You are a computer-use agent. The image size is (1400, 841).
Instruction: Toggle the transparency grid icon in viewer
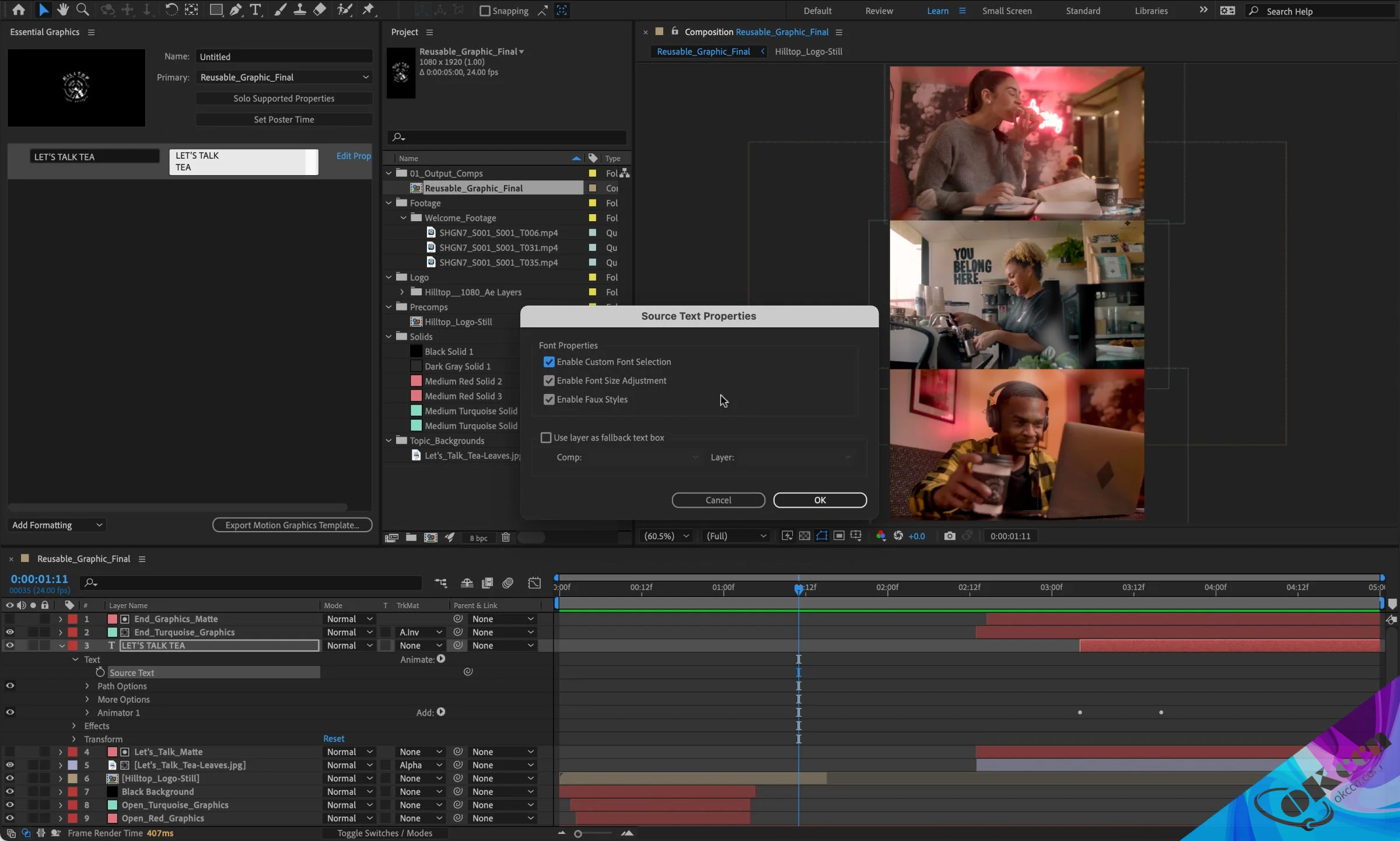tap(804, 536)
